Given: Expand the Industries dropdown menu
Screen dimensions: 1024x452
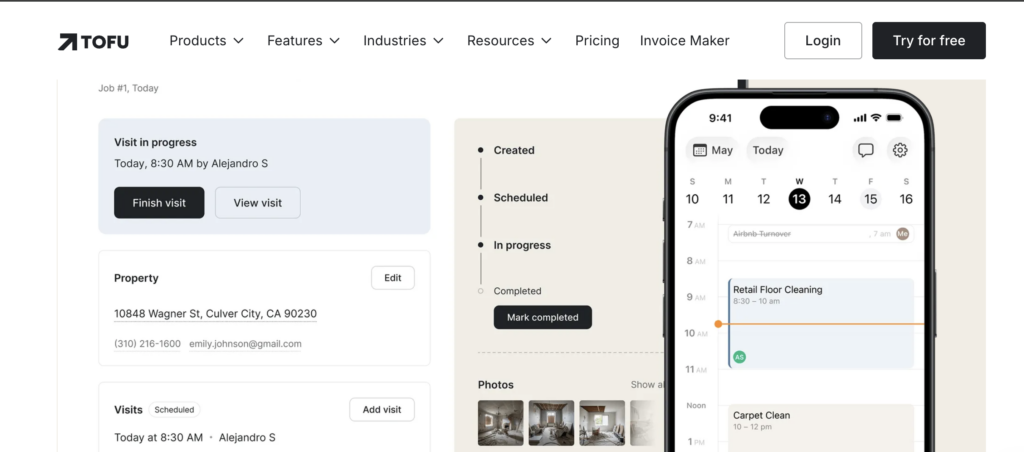Looking at the screenshot, I should click(404, 40).
